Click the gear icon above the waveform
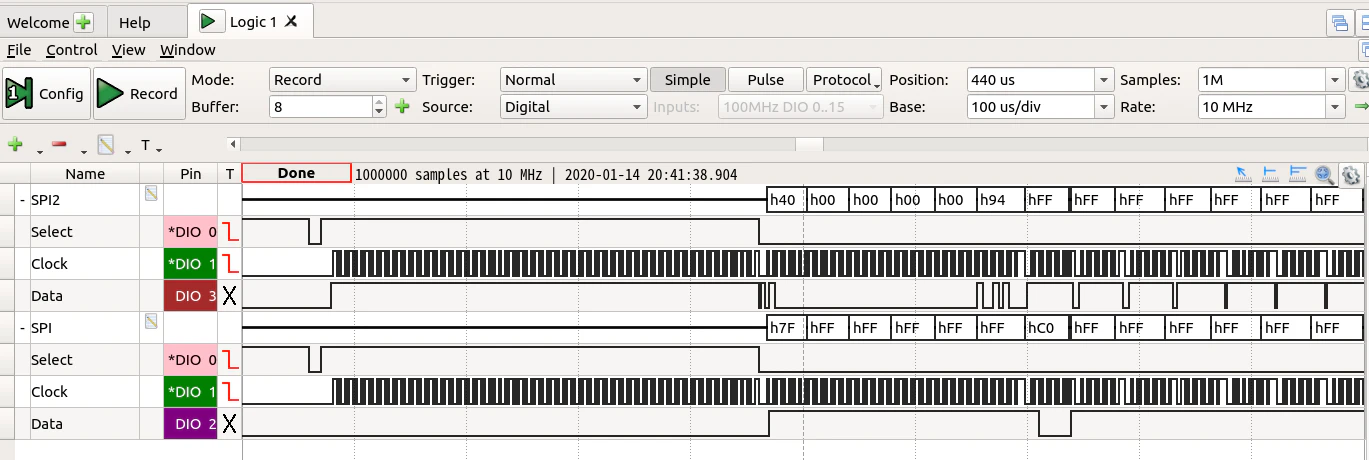The height and width of the screenshot is (460, 1369). click(1351, 175)
